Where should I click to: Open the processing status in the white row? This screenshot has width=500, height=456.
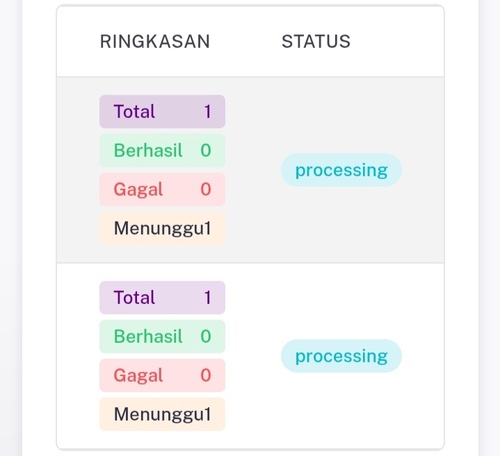(x=341, y=356)
